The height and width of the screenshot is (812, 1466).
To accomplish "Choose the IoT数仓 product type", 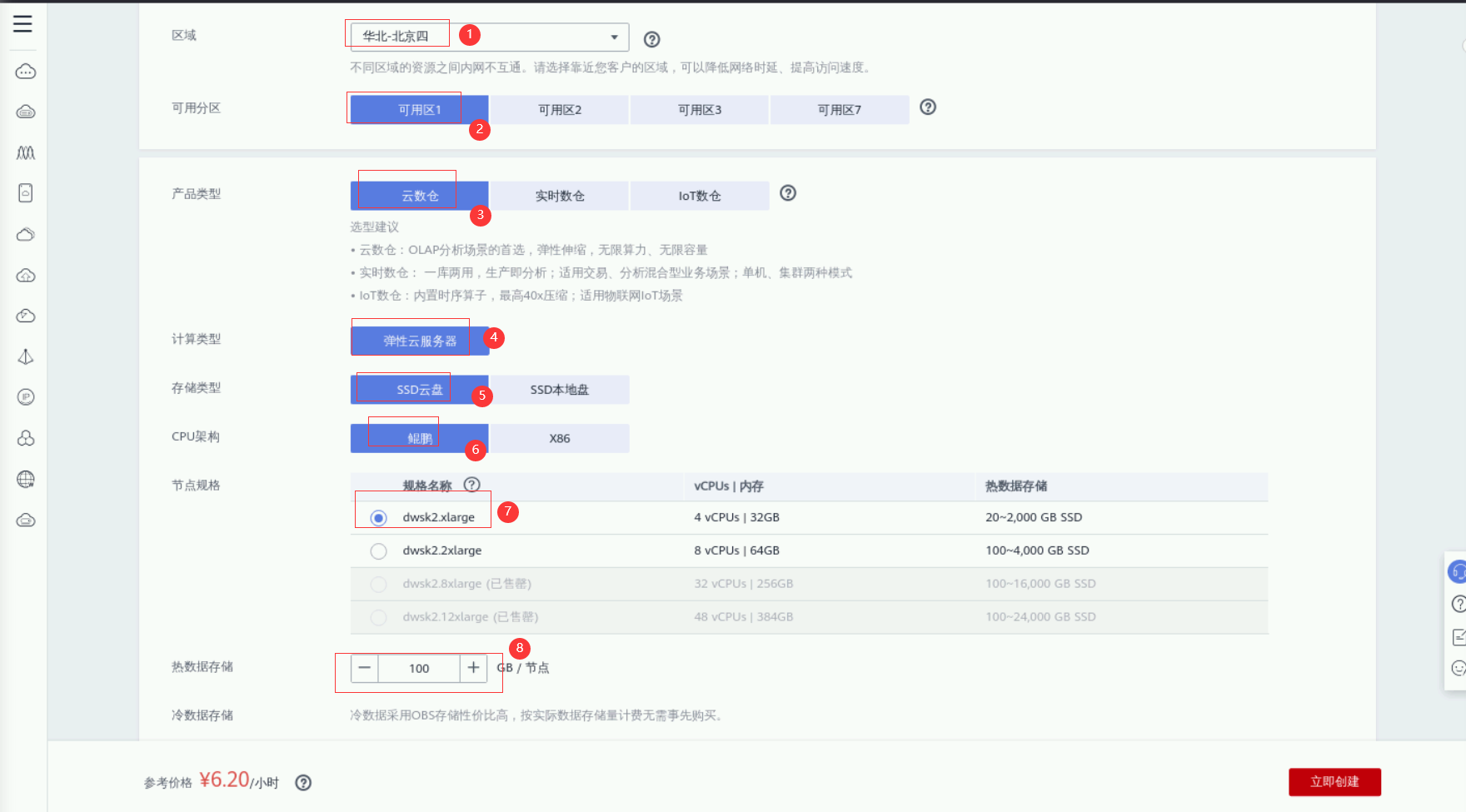I will (x=700, y=196).
